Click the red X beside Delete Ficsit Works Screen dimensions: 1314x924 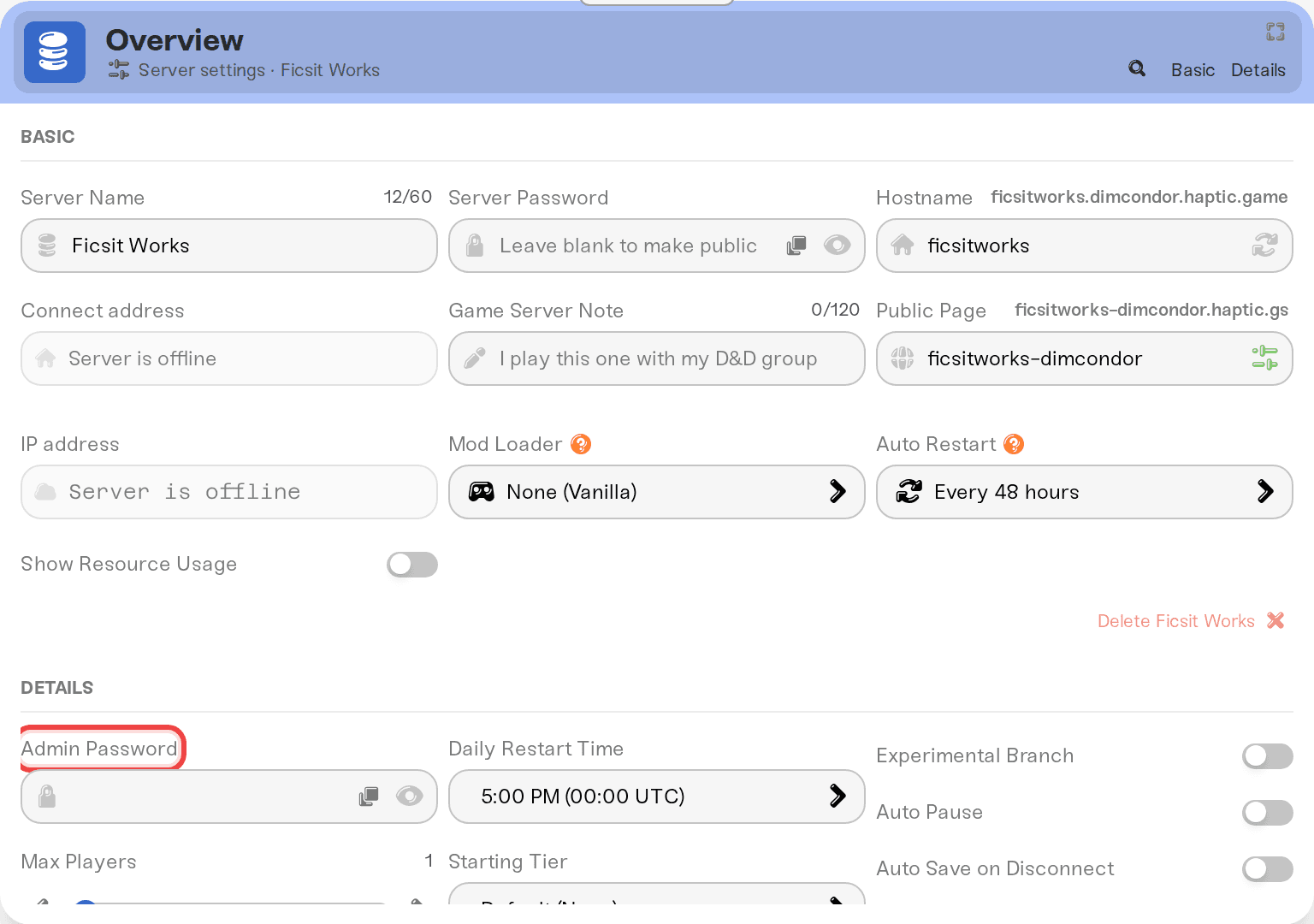[1276, 620]
